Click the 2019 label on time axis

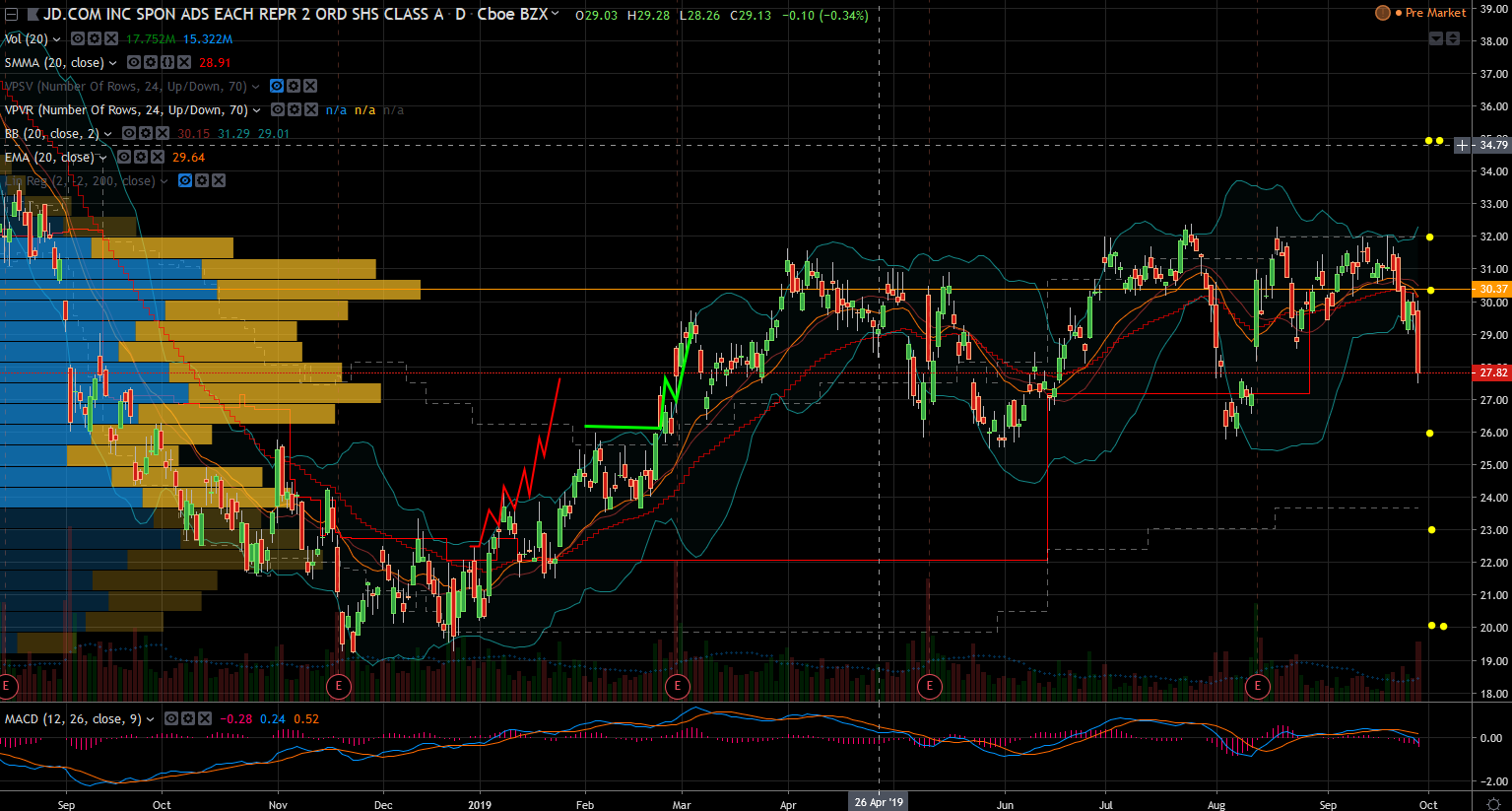point(481,805)
